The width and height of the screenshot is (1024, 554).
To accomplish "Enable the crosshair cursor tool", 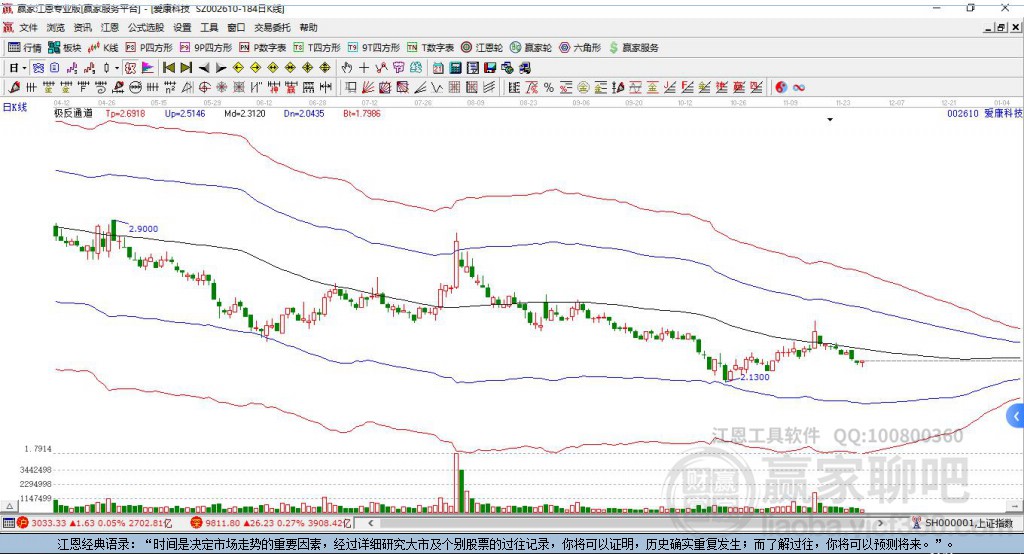I will tap(364, 68).
